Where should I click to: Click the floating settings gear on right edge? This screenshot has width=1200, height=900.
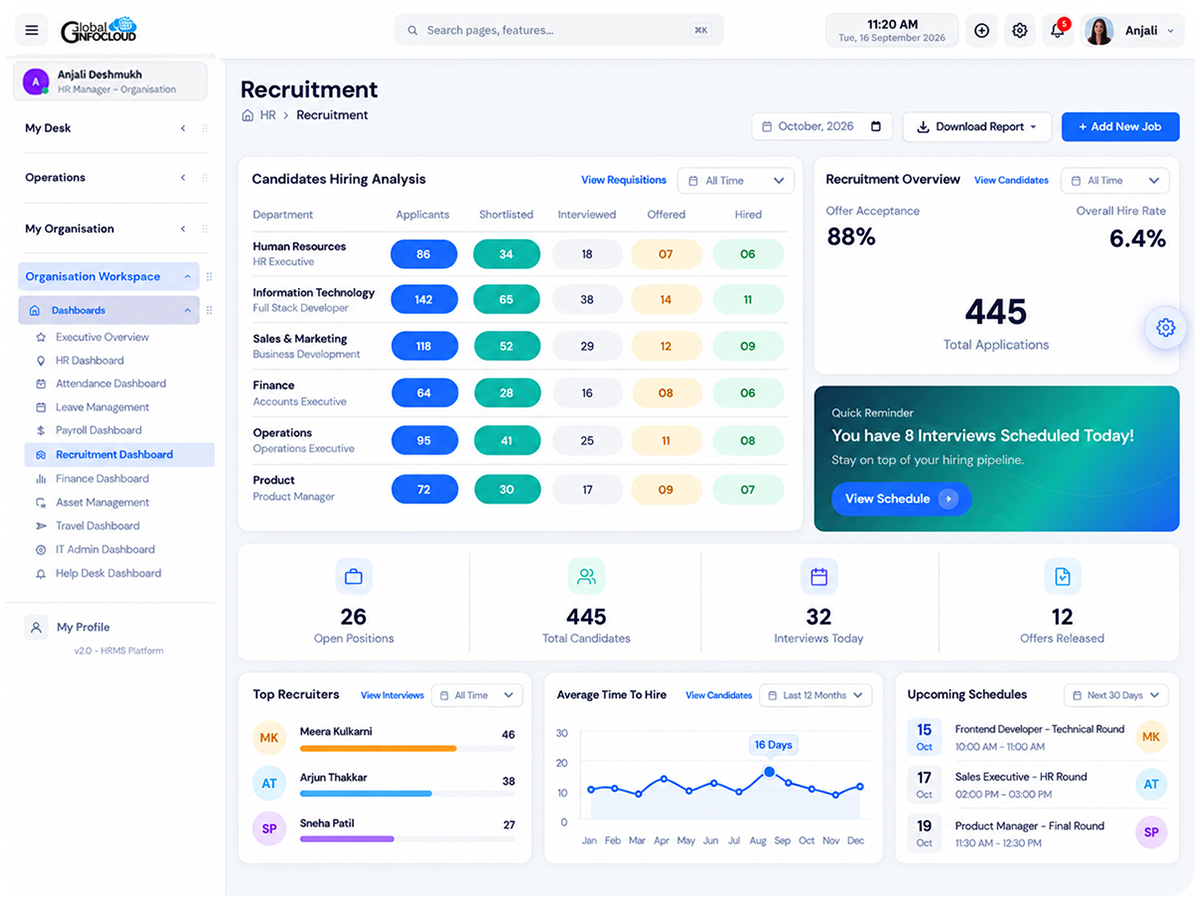point(1166,327)
